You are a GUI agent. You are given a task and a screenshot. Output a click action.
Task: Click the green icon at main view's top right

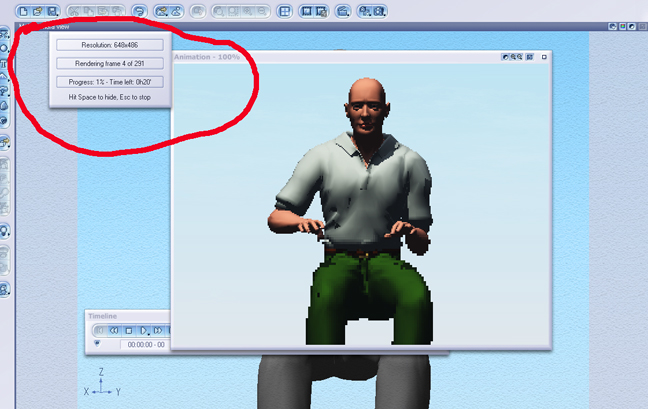622,26
